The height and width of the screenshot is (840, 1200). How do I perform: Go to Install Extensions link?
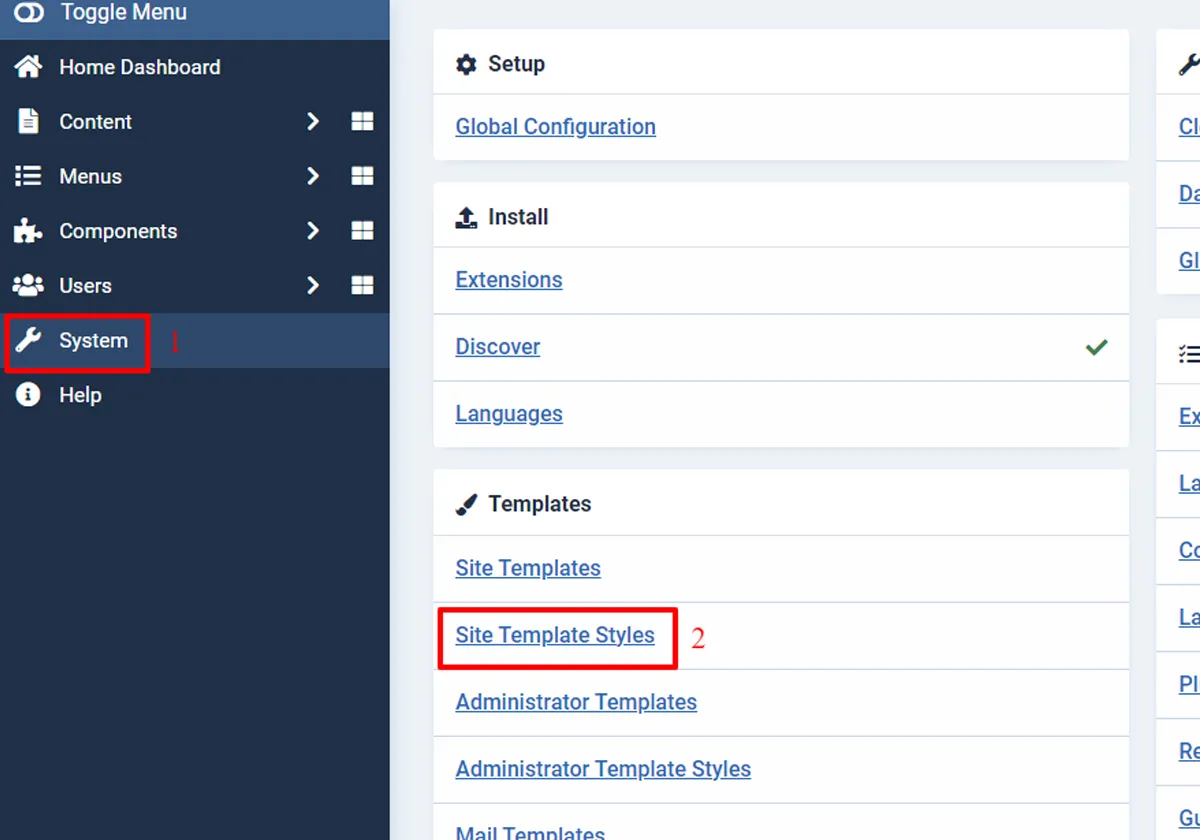coord(508,280)
